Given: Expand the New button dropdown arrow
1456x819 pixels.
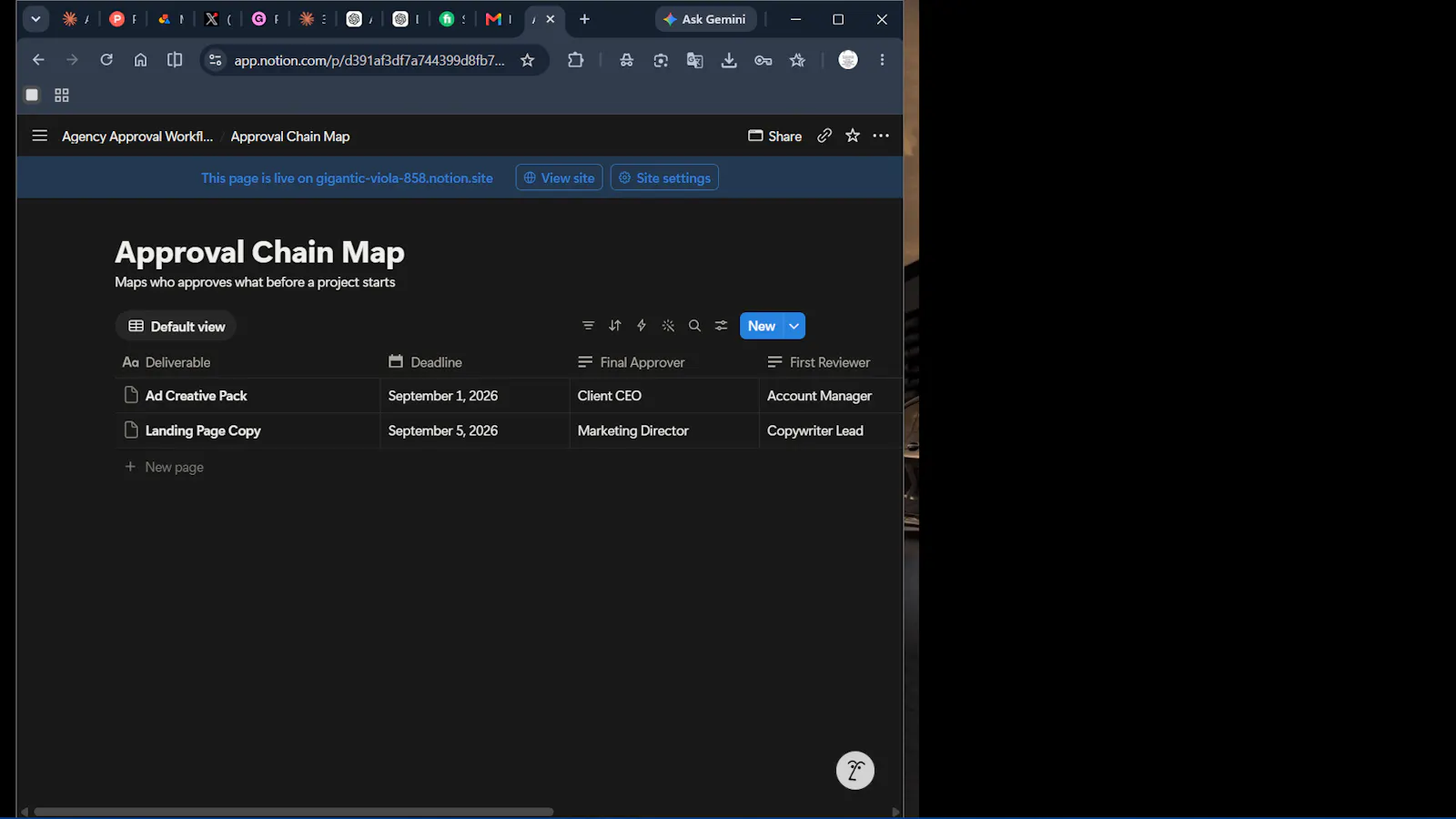Looking at the screenshot, I should point(794,326).
